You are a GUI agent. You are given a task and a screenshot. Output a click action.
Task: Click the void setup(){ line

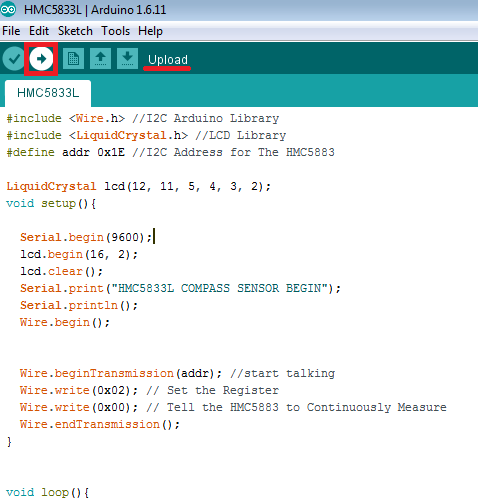[x=51, y=203]
